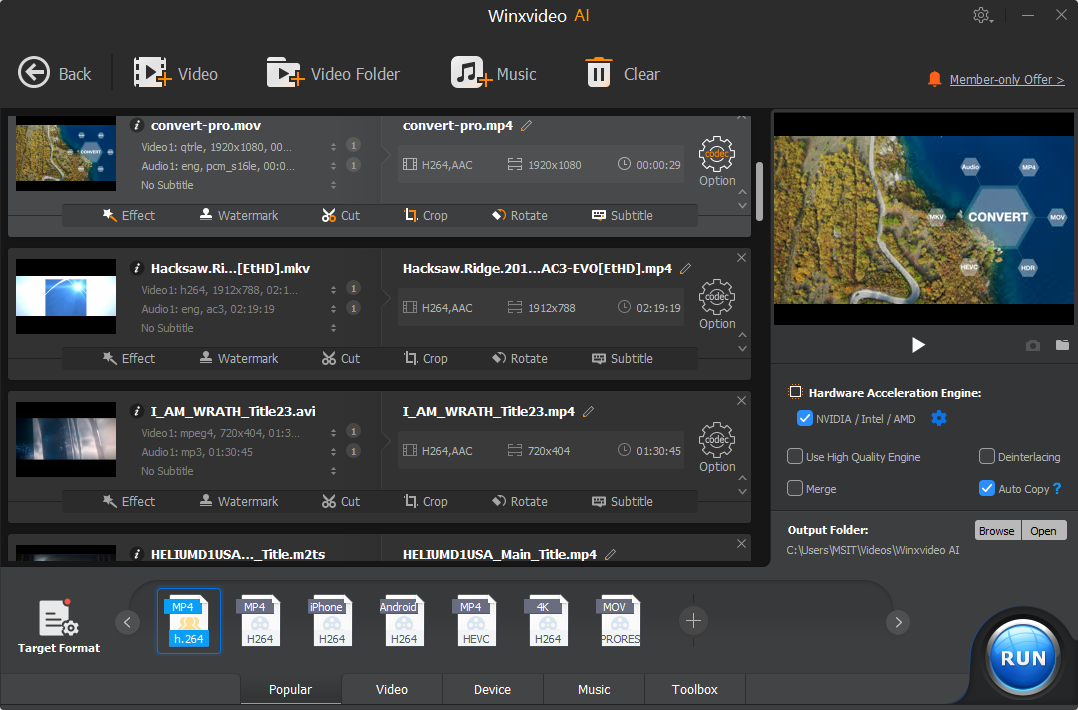Click the Video Folder add icon

[x=285, y=73]
